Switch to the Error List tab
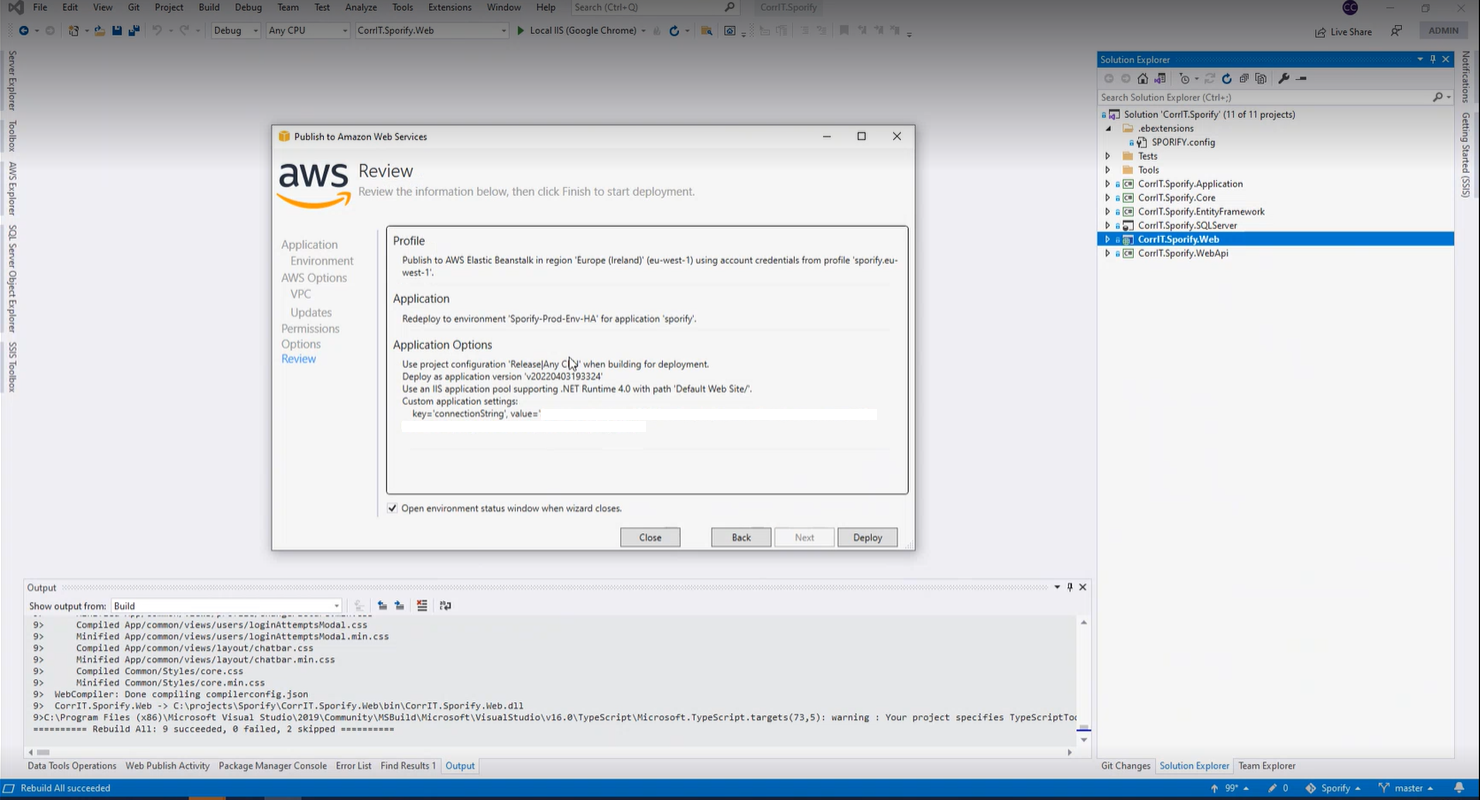Image resolution: width=1480 pixels, height=800 pixels. [x=353, y=766]
